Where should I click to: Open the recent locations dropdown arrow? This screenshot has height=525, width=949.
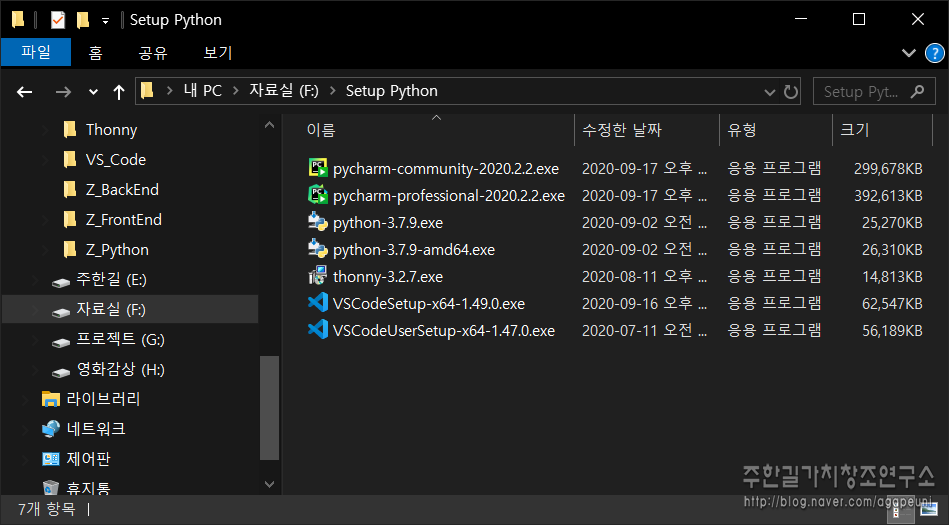pos(93,92)
